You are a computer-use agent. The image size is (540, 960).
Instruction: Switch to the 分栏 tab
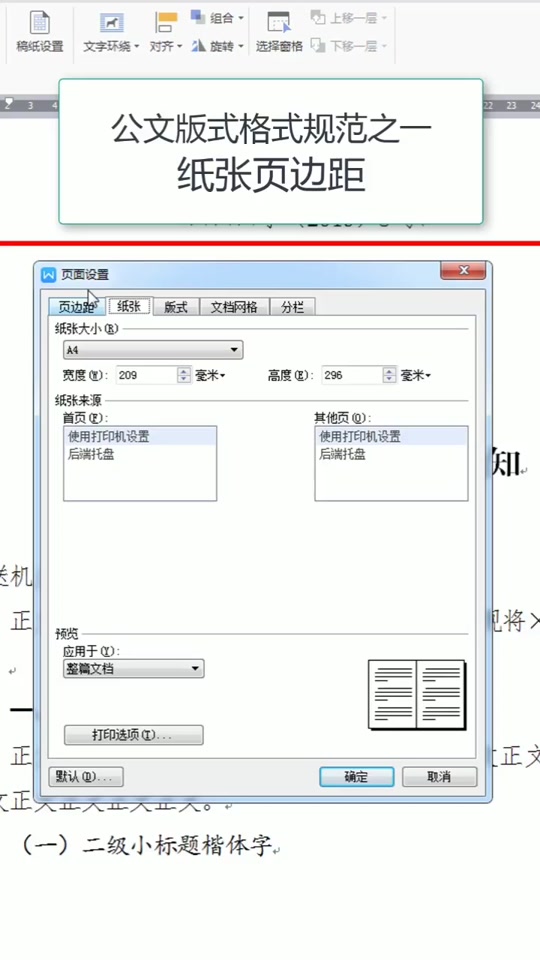tap(292, 307)
